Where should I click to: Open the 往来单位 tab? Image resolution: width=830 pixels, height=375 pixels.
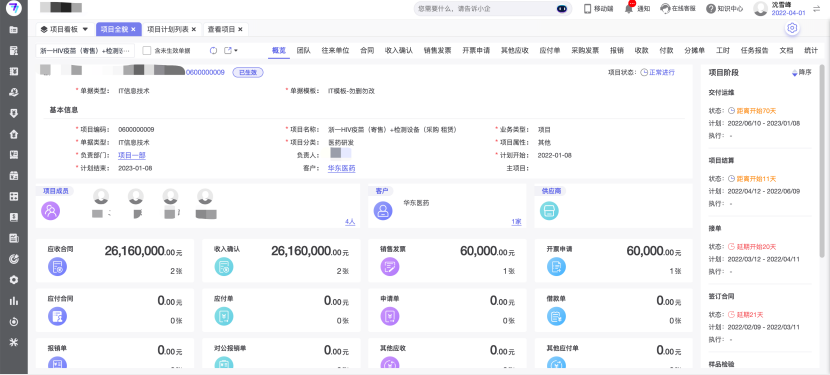(x=335, y=50)
